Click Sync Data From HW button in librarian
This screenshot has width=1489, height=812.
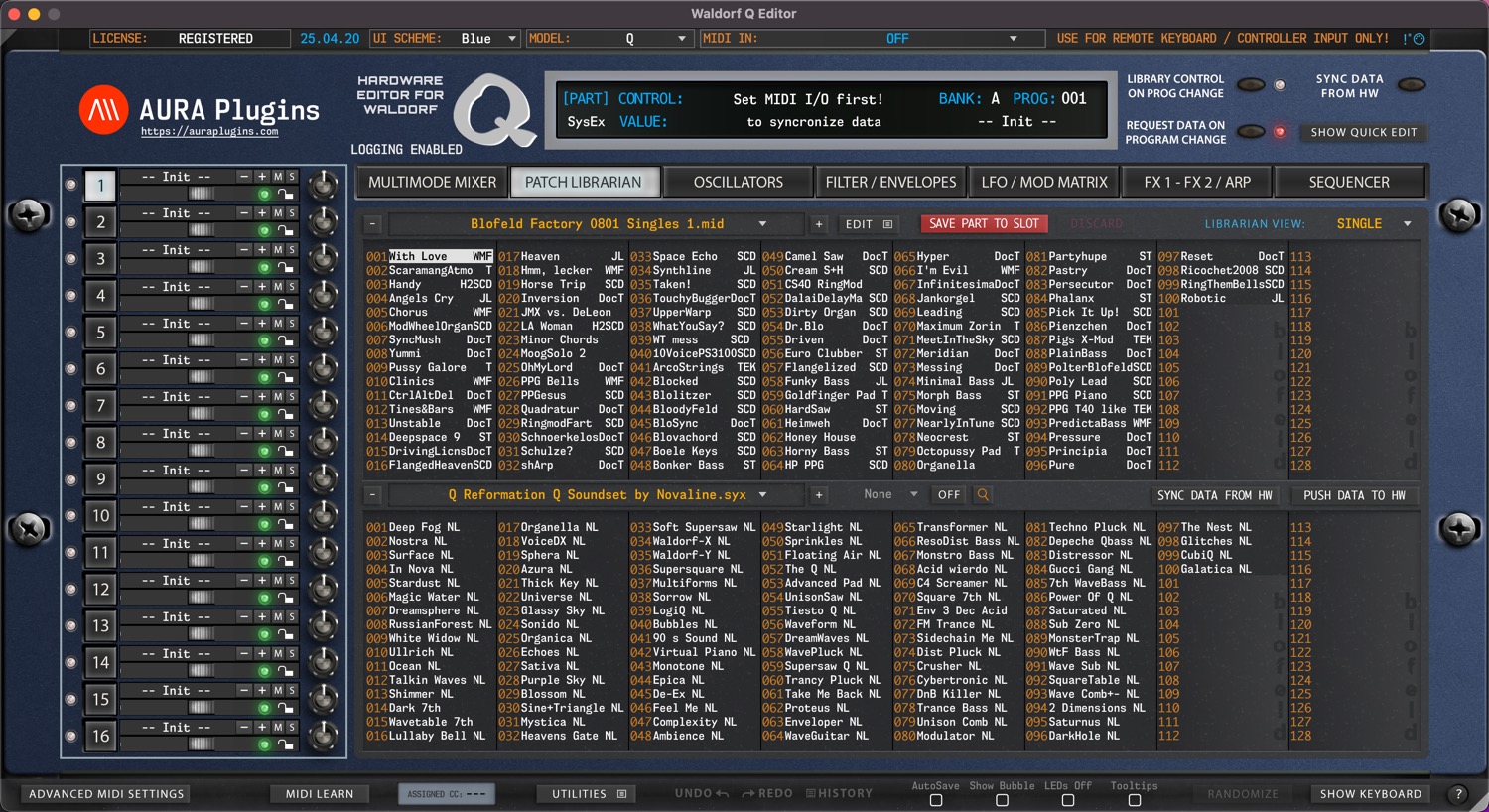tap(1214, 495)
